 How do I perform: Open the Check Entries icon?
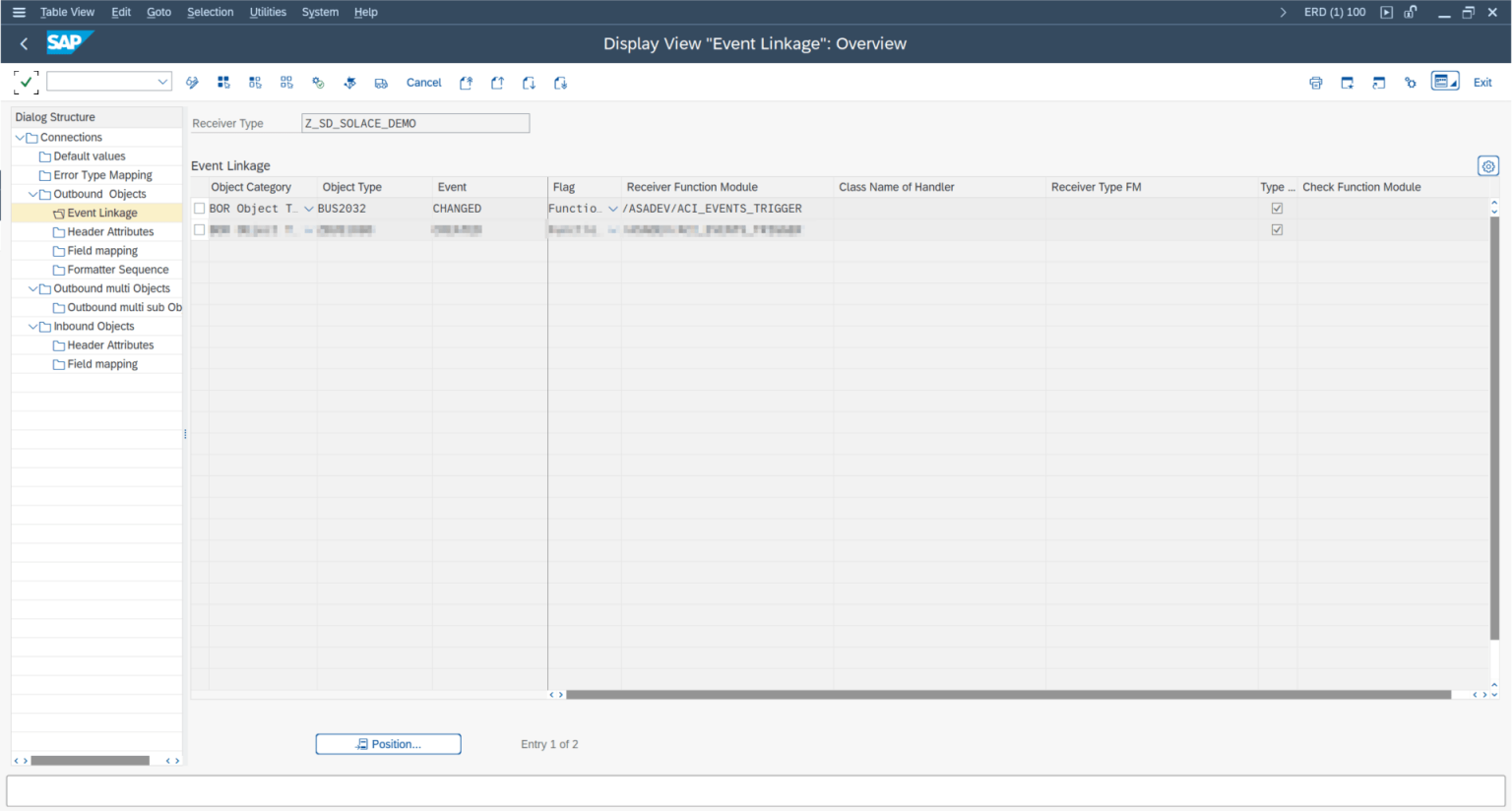tap(318, 83)
